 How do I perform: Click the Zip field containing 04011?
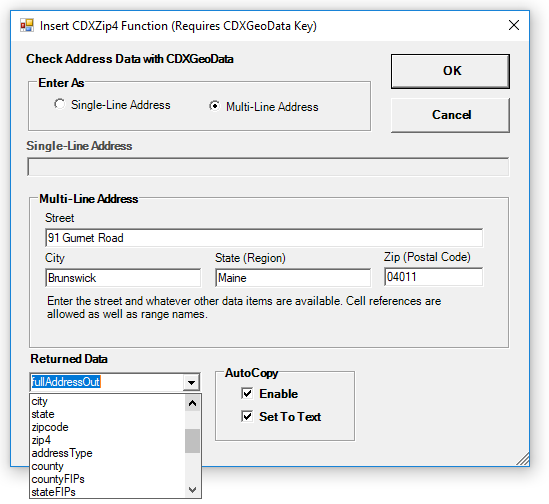433,277
